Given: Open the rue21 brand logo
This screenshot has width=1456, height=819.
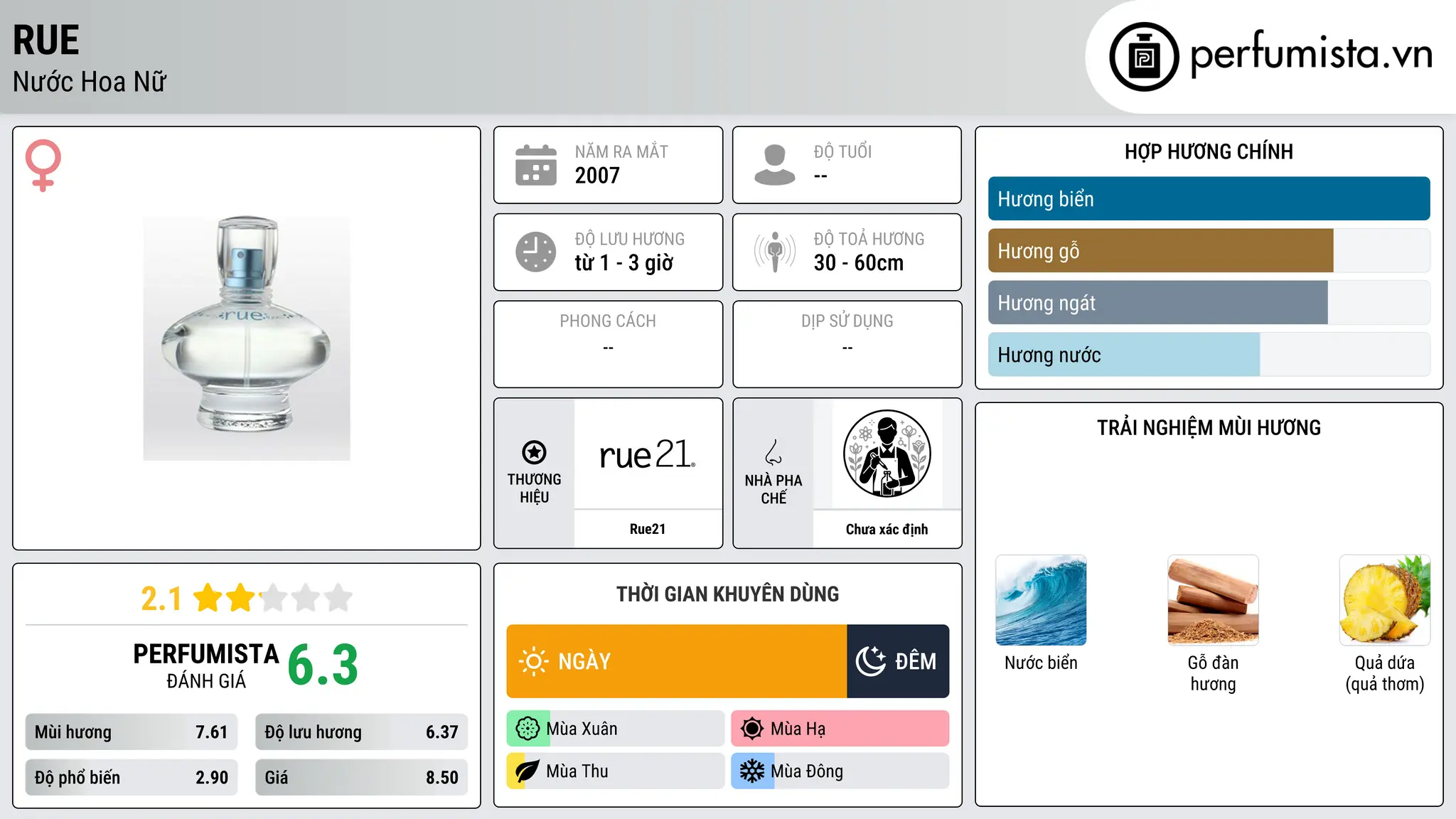Looking at the screenshot, I should tap(648, 455).
